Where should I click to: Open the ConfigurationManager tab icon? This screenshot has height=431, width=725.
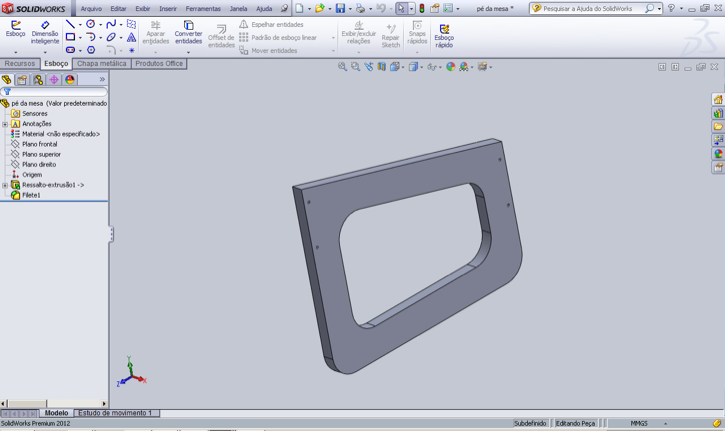[38, 80]
